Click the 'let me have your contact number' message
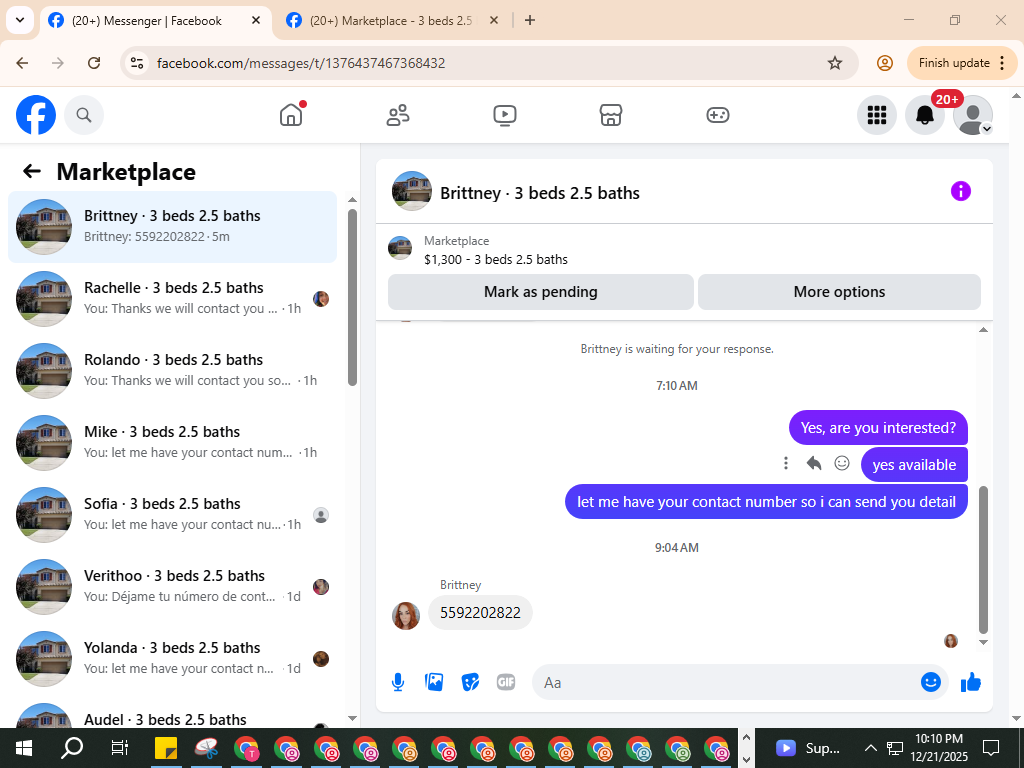 766,502
